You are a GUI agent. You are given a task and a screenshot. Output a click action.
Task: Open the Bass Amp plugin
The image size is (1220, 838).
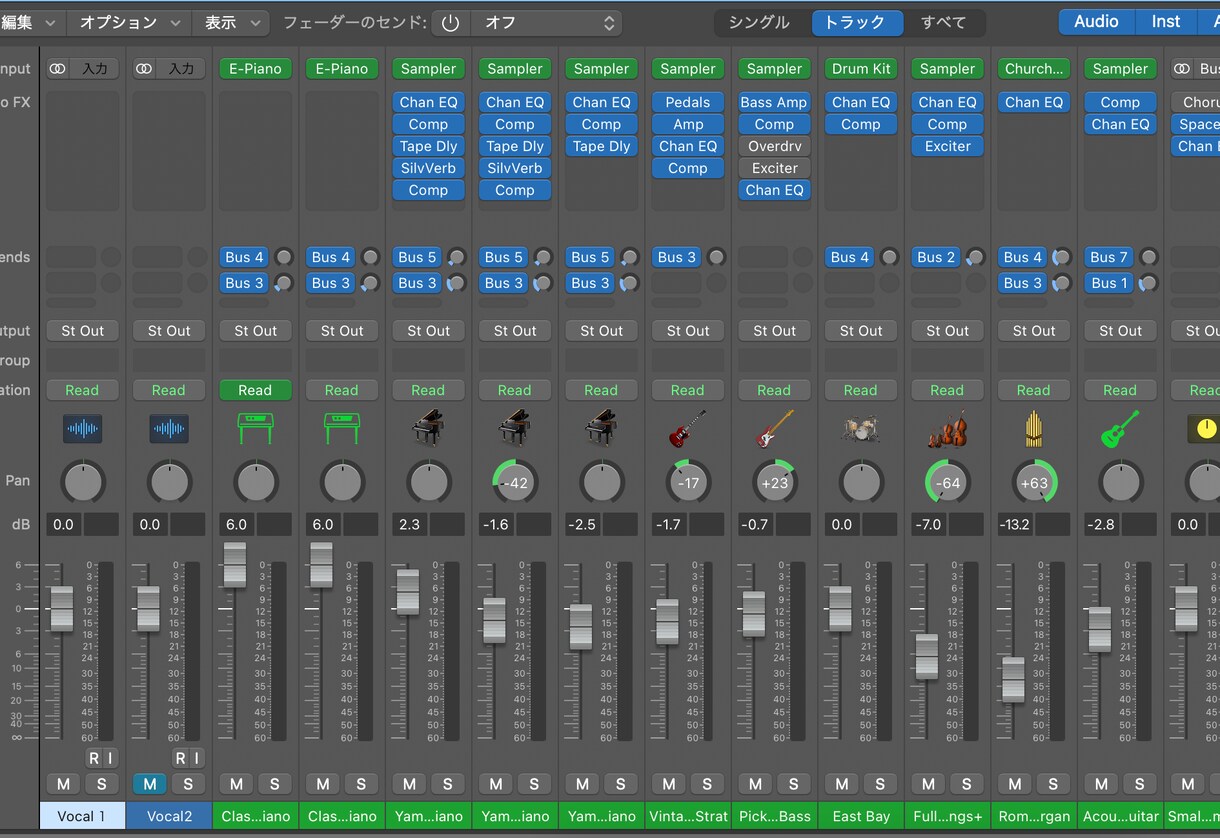click(775, 102)
